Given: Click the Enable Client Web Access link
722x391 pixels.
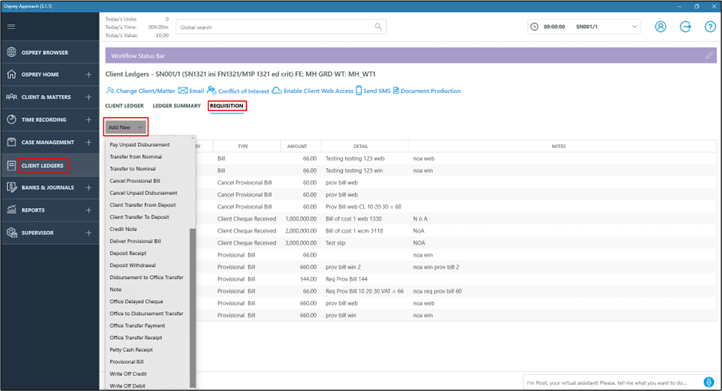Looking at the screenshot, I should coord(318,91).
